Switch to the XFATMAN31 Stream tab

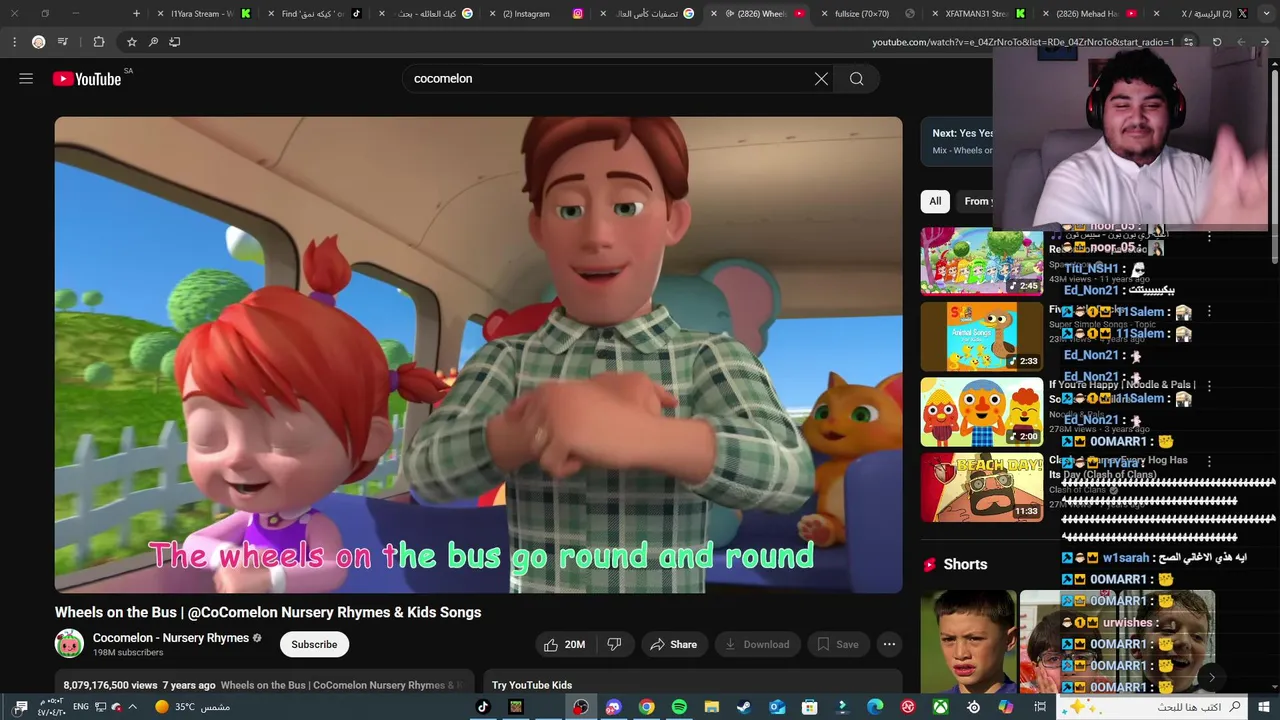(977, 14)
